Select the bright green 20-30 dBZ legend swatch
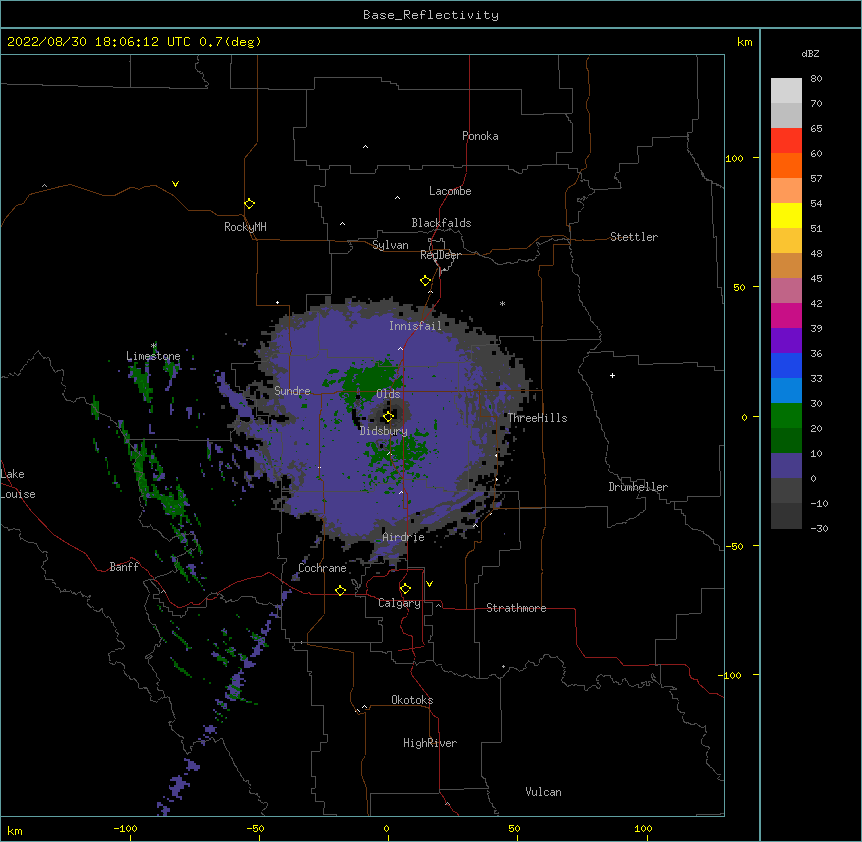Viewport: 862px width, 842px height. pyautogui.click(x=786, y=416)
